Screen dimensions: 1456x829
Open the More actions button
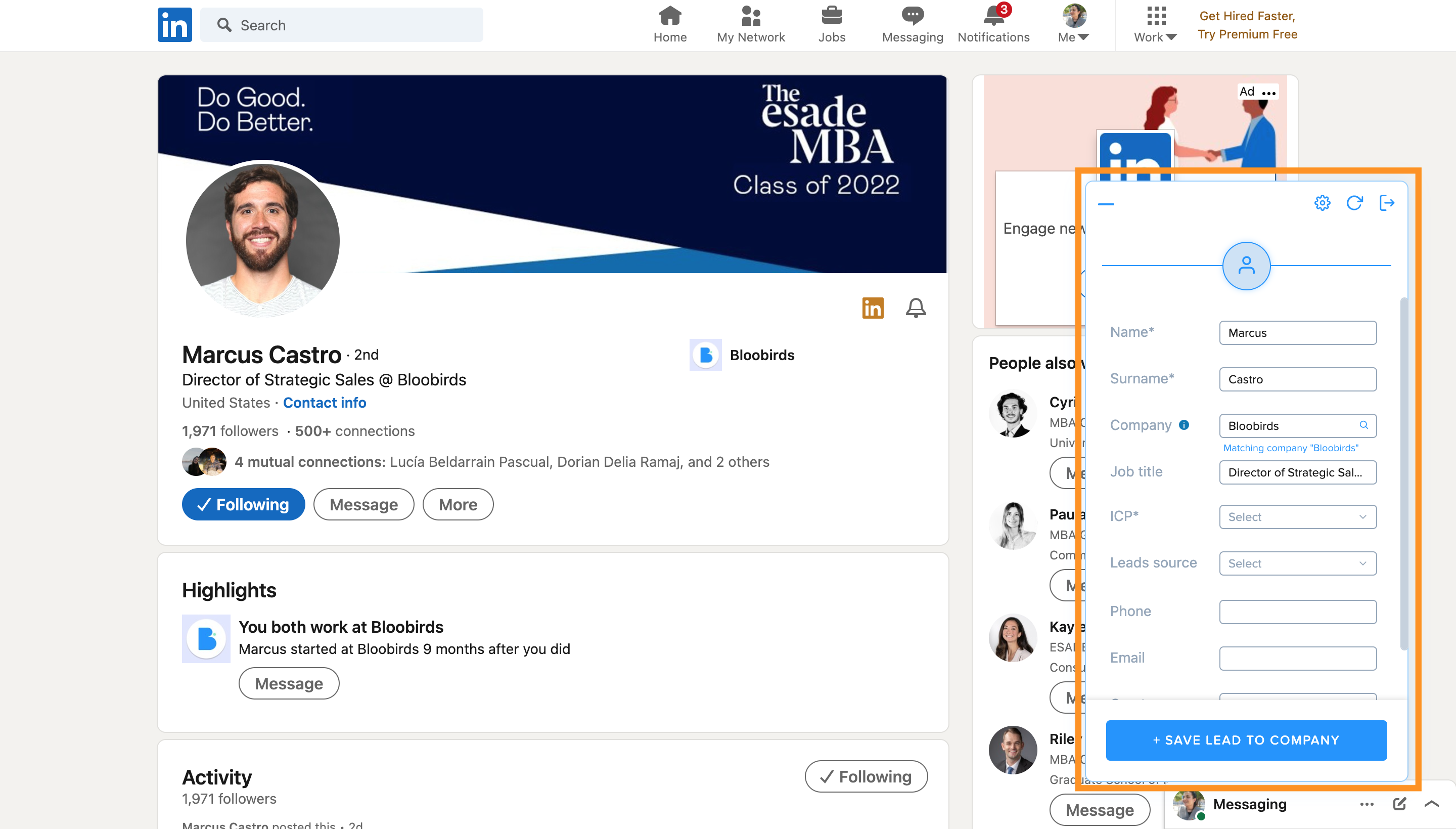point(458,504)
